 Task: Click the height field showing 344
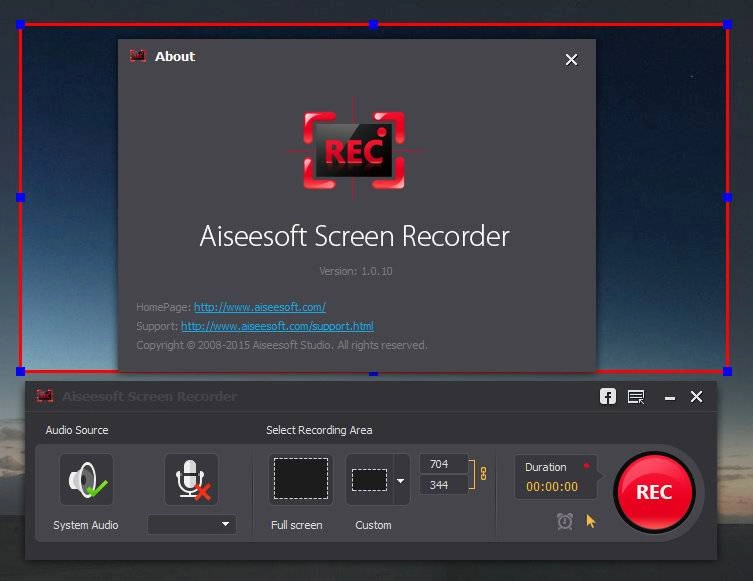point(443,485)
